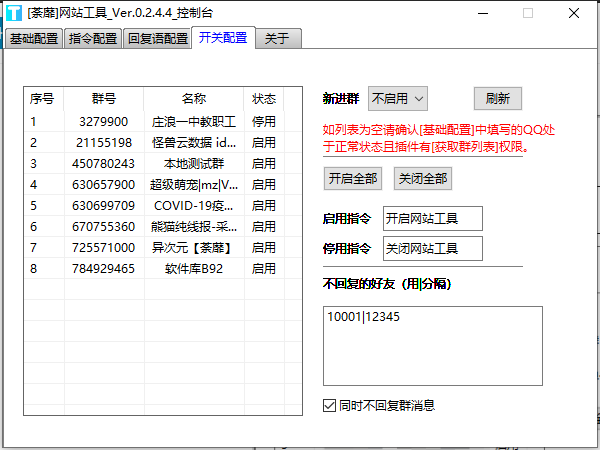
Task: Open the 关于 tab
Action: coord(278,39)
